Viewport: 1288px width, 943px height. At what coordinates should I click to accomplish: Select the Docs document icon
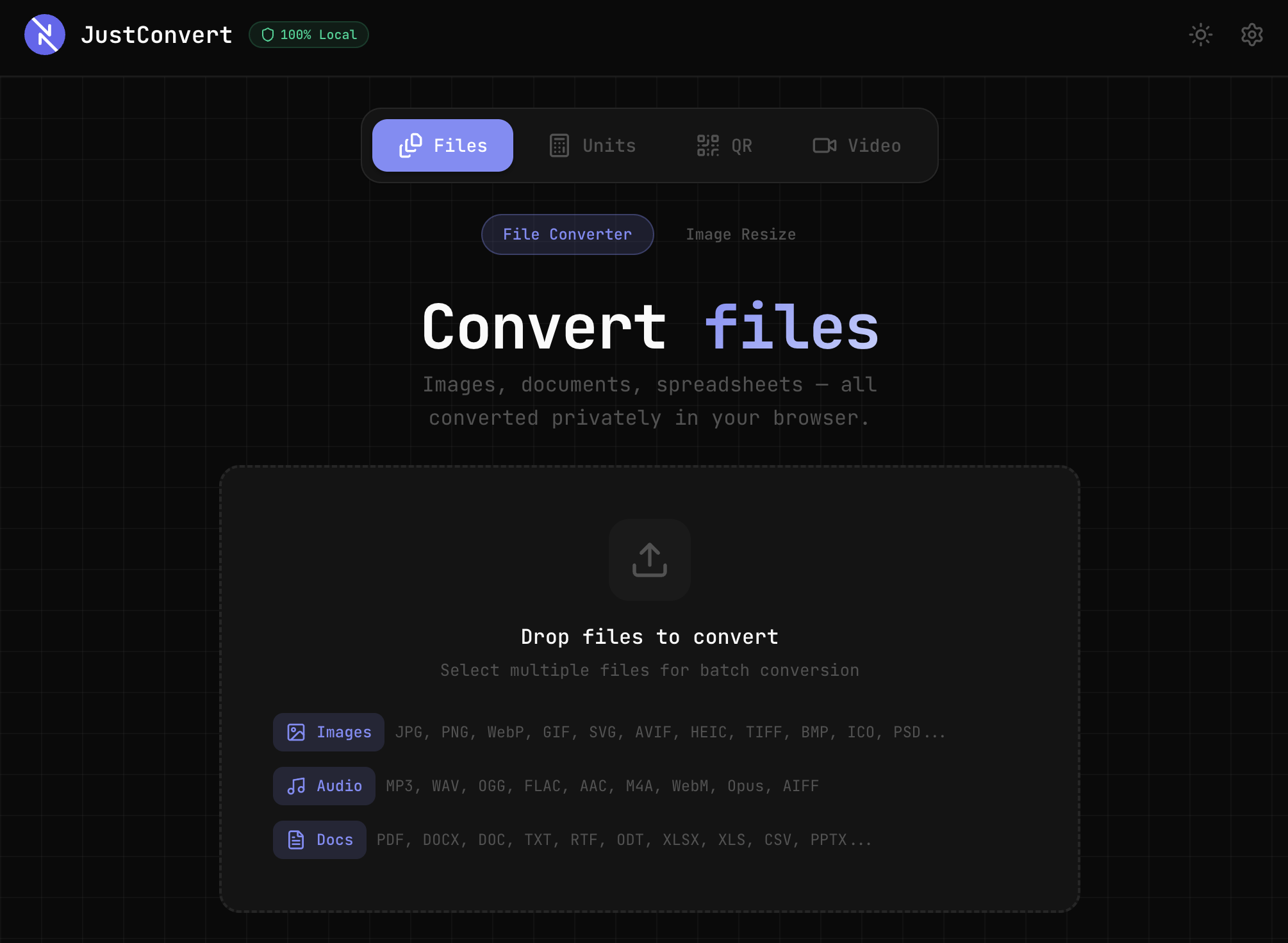click(x=296, y=840)
